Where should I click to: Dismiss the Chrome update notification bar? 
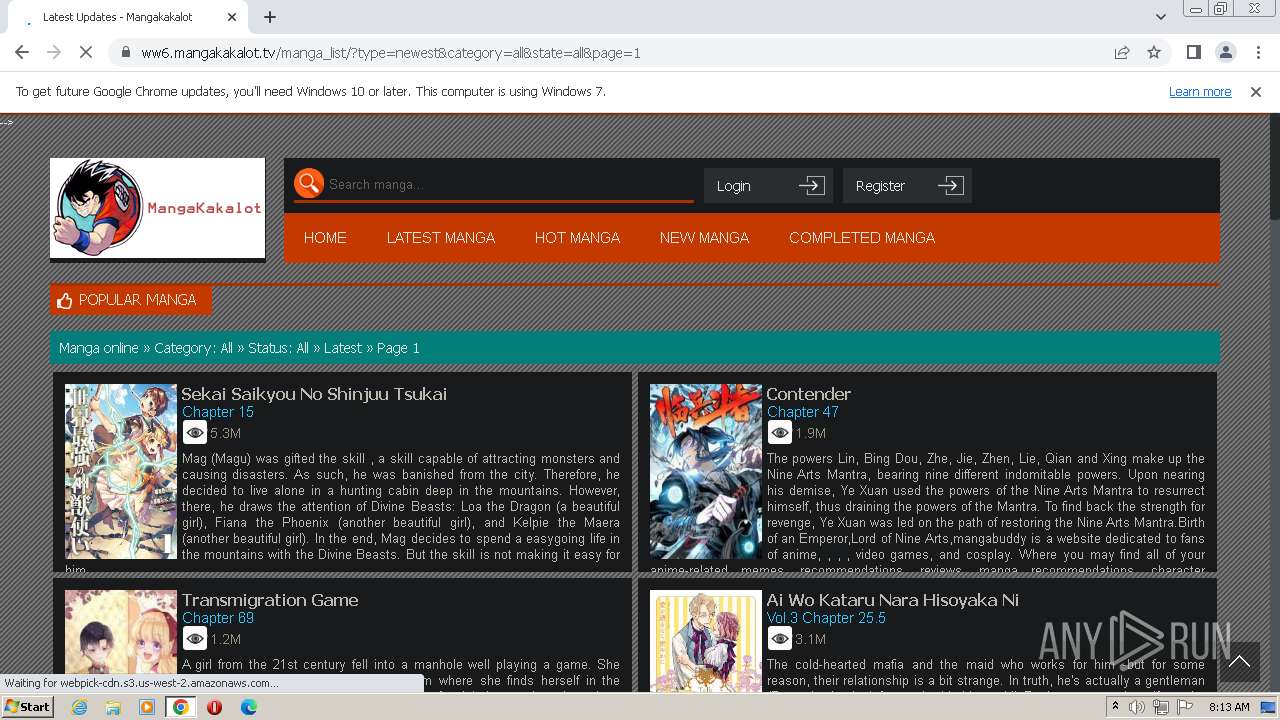(x=1256, y=91)
